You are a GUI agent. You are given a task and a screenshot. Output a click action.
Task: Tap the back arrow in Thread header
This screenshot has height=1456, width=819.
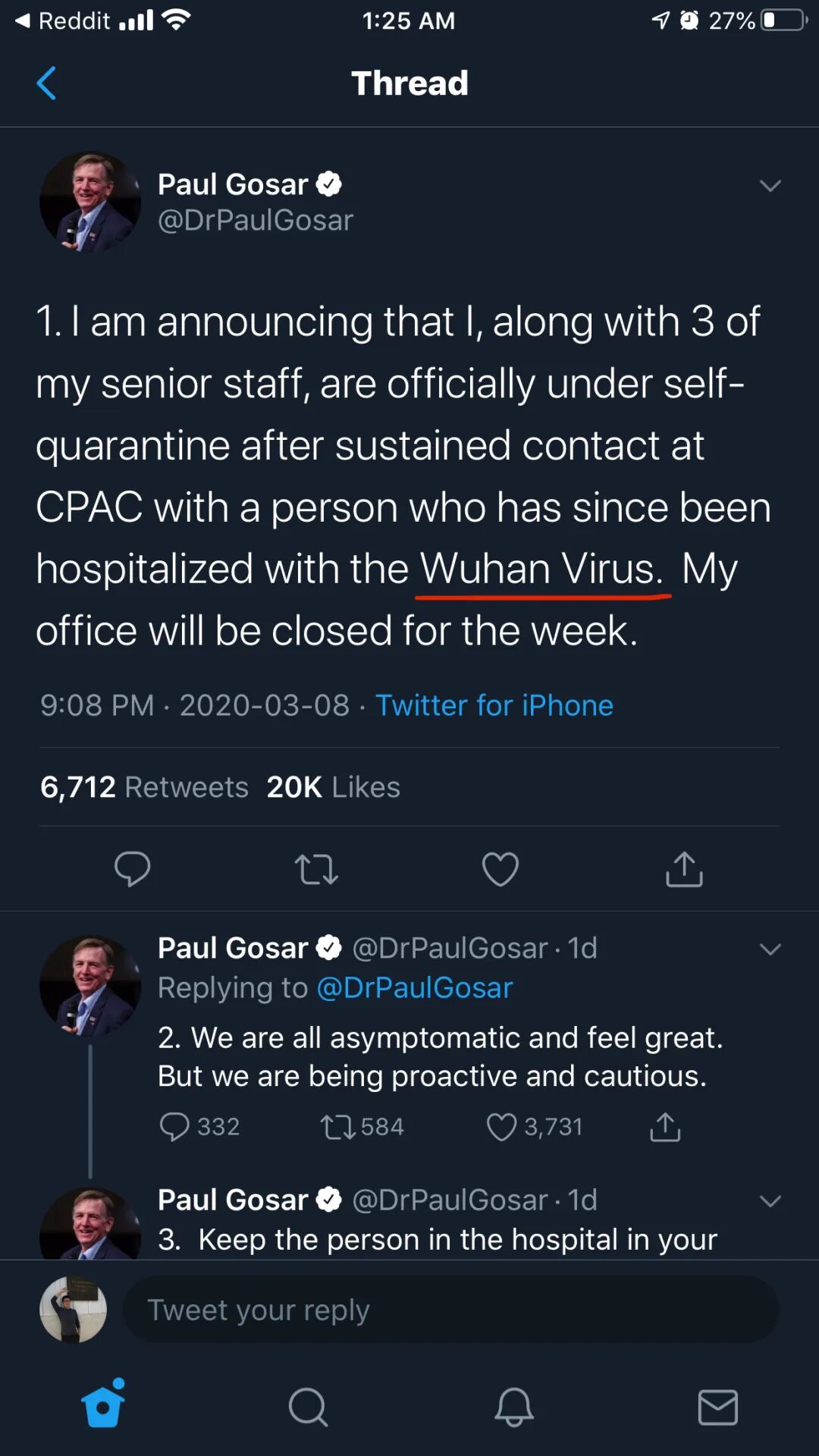tap(46, 83)
